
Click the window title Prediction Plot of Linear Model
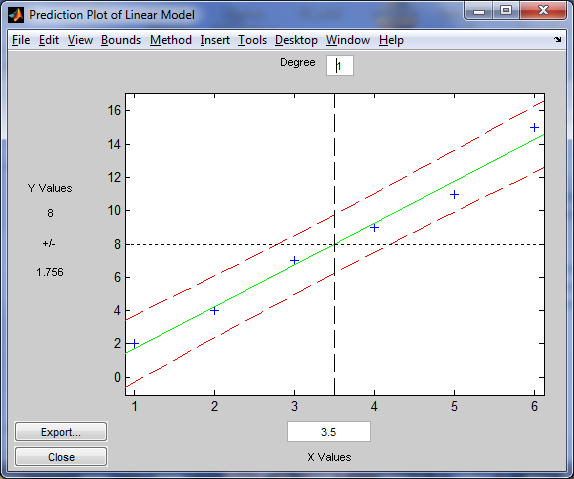[x=112, y=15]
